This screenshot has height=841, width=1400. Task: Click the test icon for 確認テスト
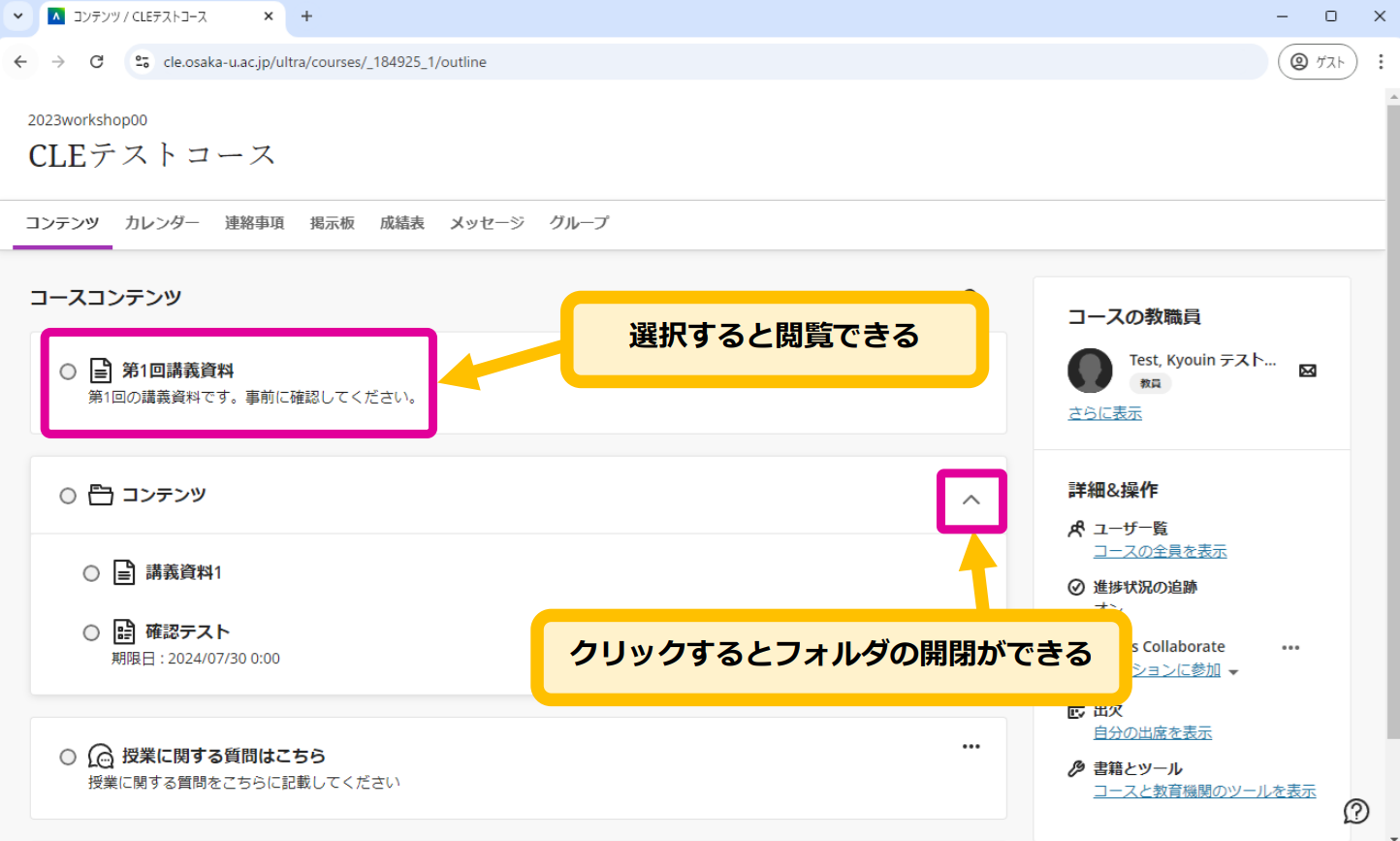124,631
